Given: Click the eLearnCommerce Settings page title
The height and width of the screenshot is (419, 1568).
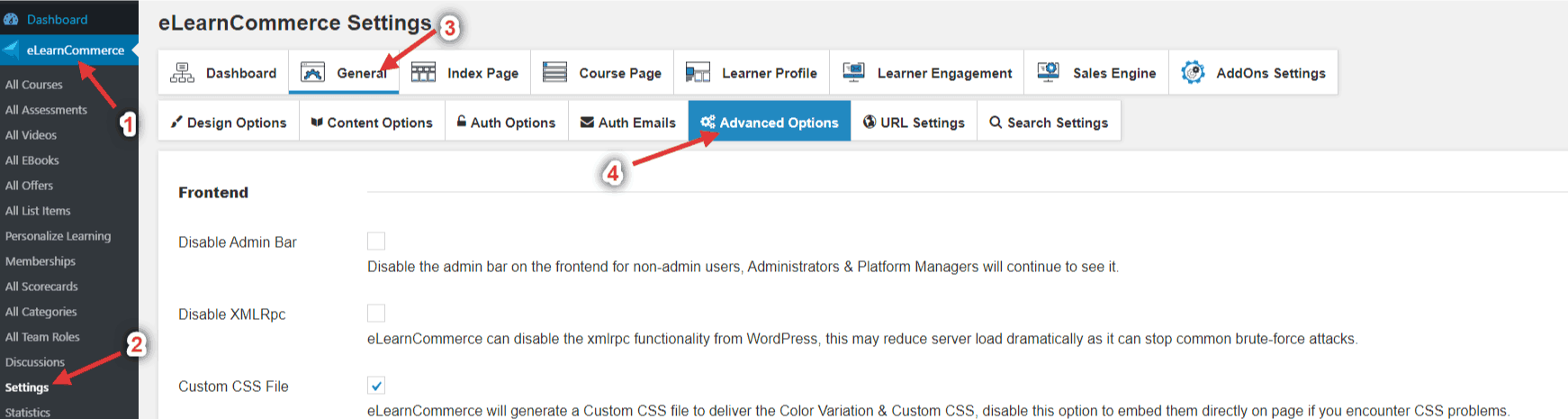Looking at the screenshot, I should (x=295, y=23).
